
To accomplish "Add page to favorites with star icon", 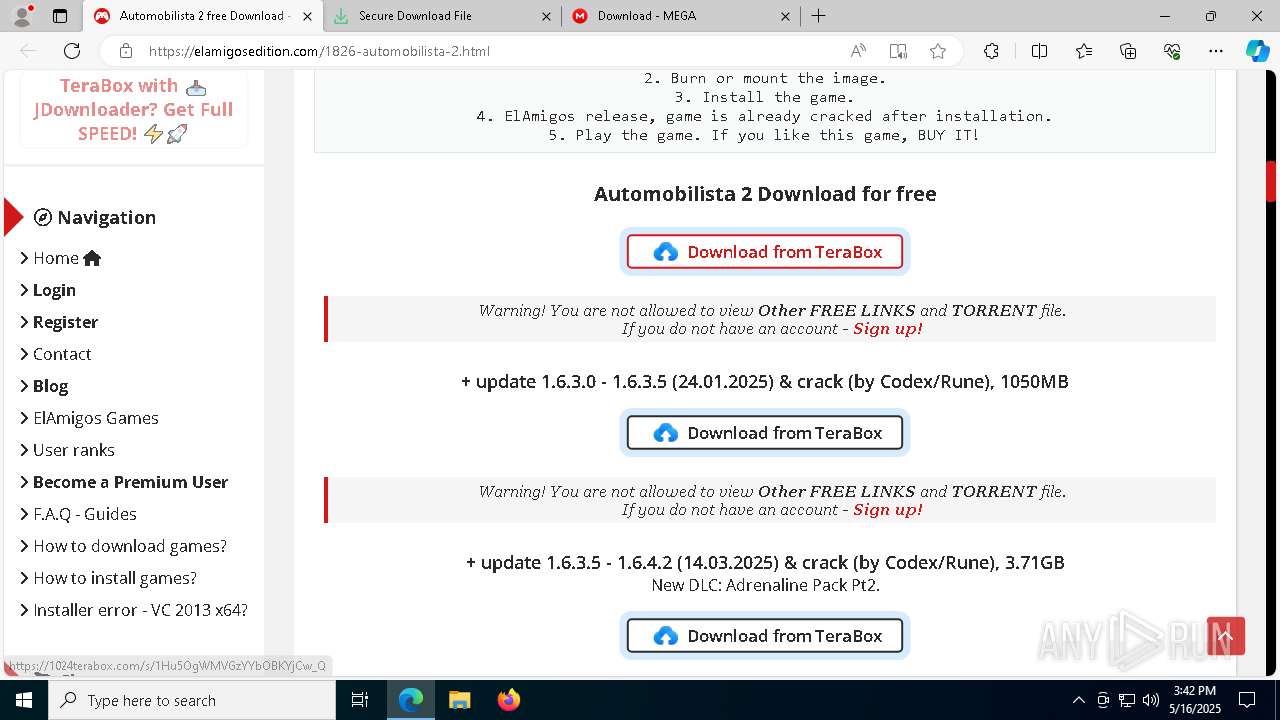I will (x=938, y=51).
